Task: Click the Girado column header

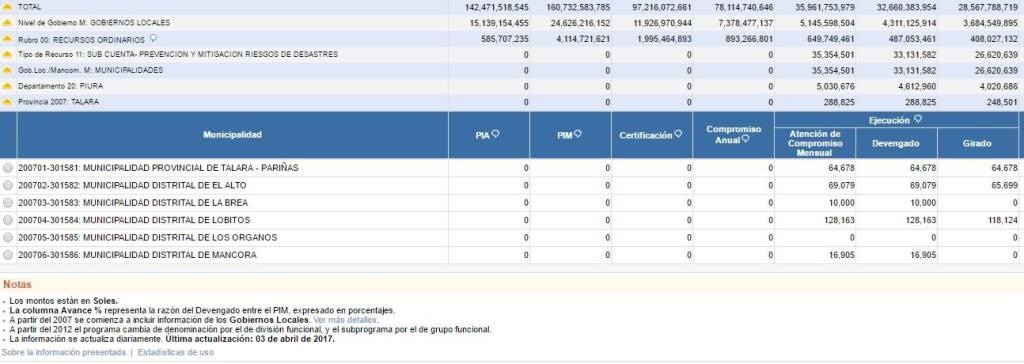Action: coord(976,143)
